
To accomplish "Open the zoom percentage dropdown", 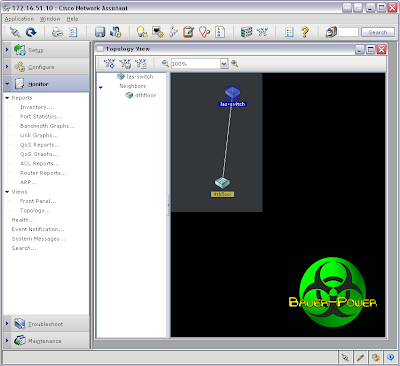I will point(224,64).
